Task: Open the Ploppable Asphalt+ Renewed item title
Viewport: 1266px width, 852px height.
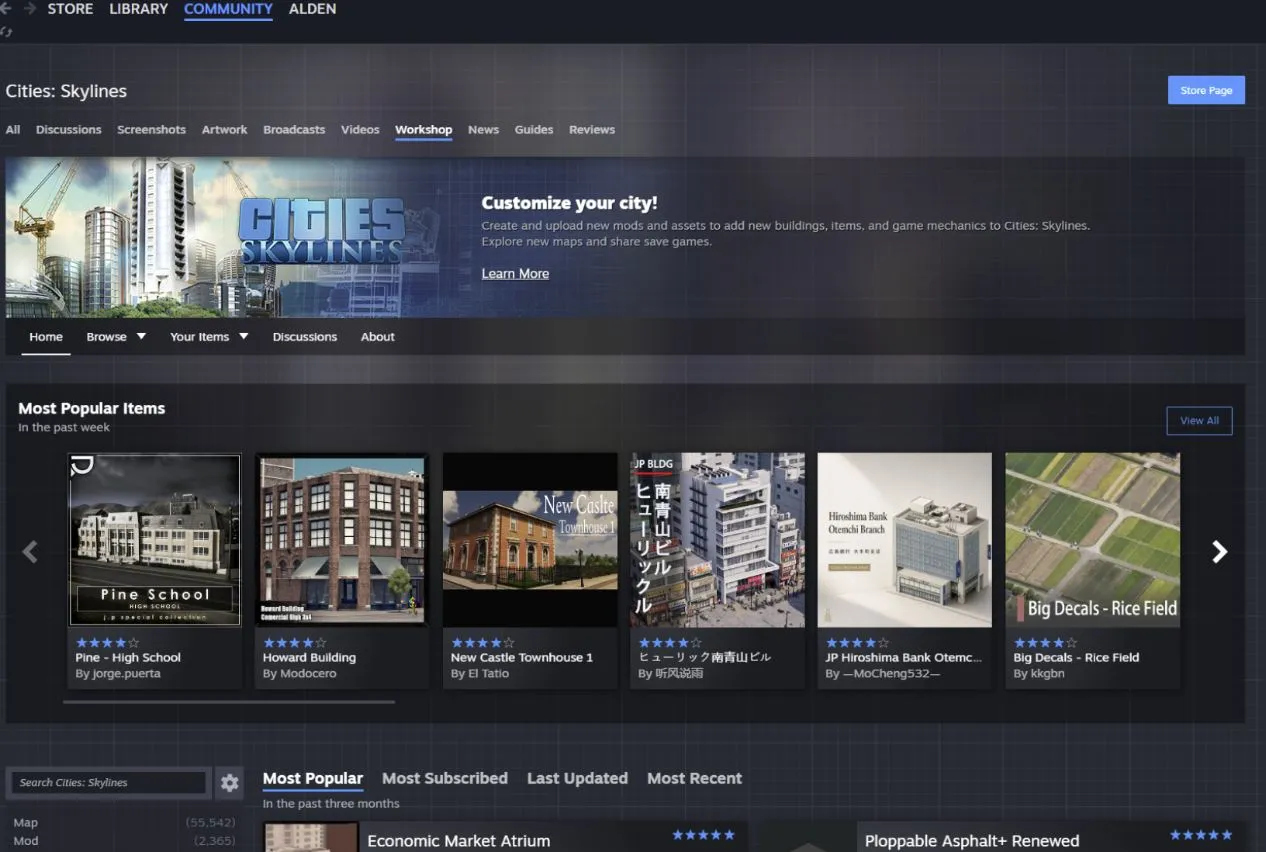Action: 972,841
